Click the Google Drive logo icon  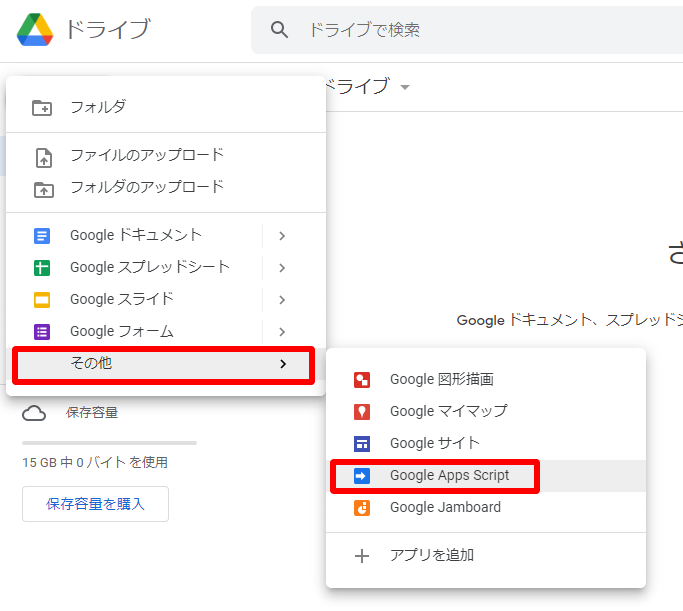36,30
